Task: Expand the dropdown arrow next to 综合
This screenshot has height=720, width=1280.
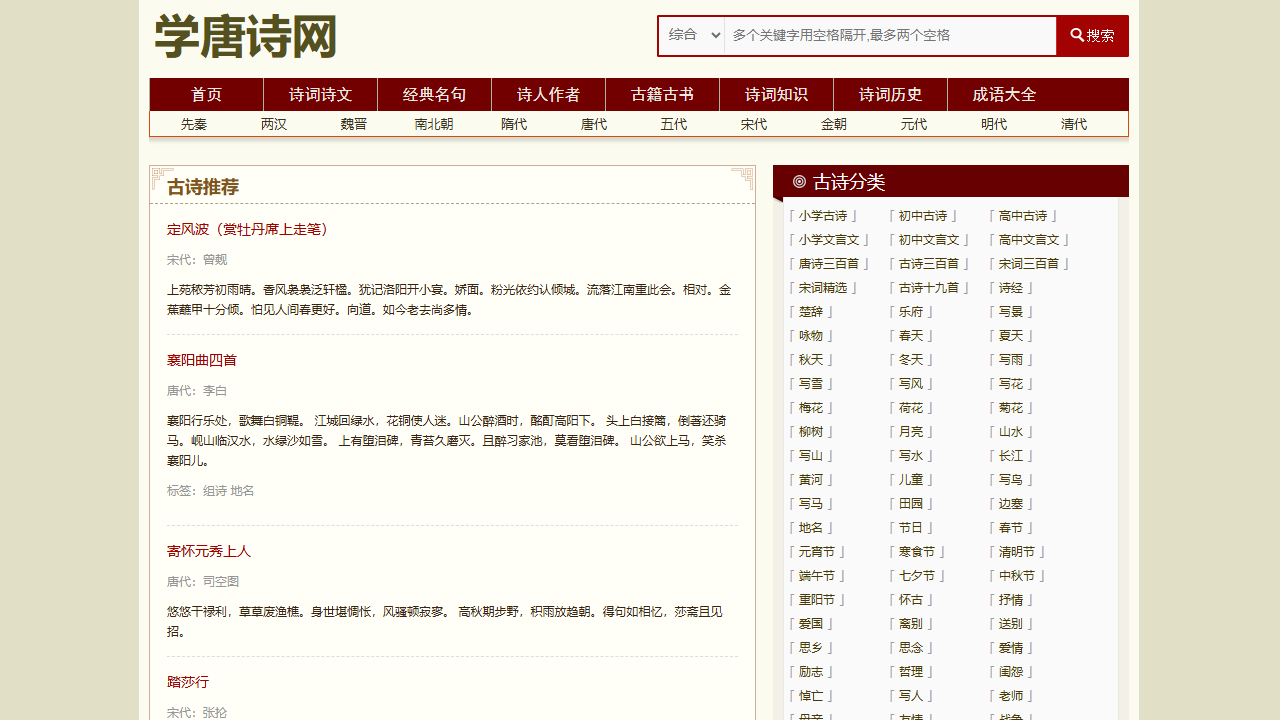Action: click(716, 35)
